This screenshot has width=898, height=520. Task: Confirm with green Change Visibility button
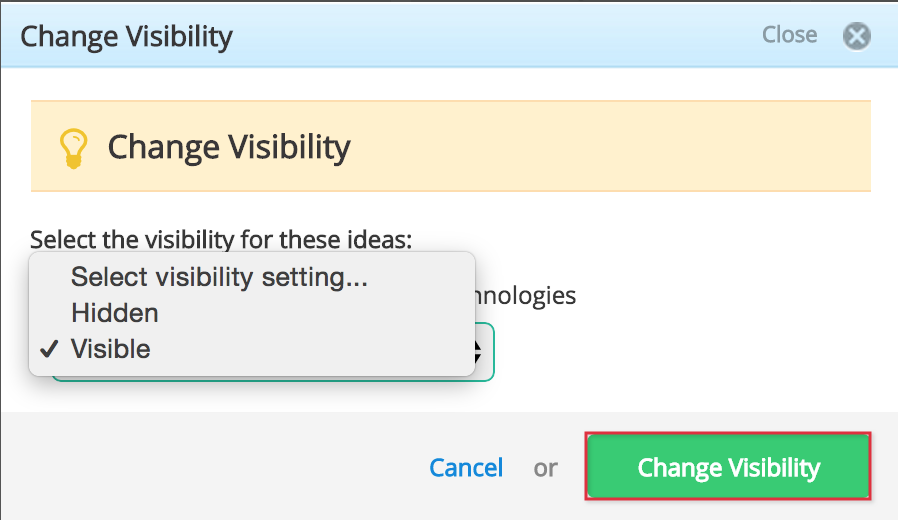coord(728,466)
